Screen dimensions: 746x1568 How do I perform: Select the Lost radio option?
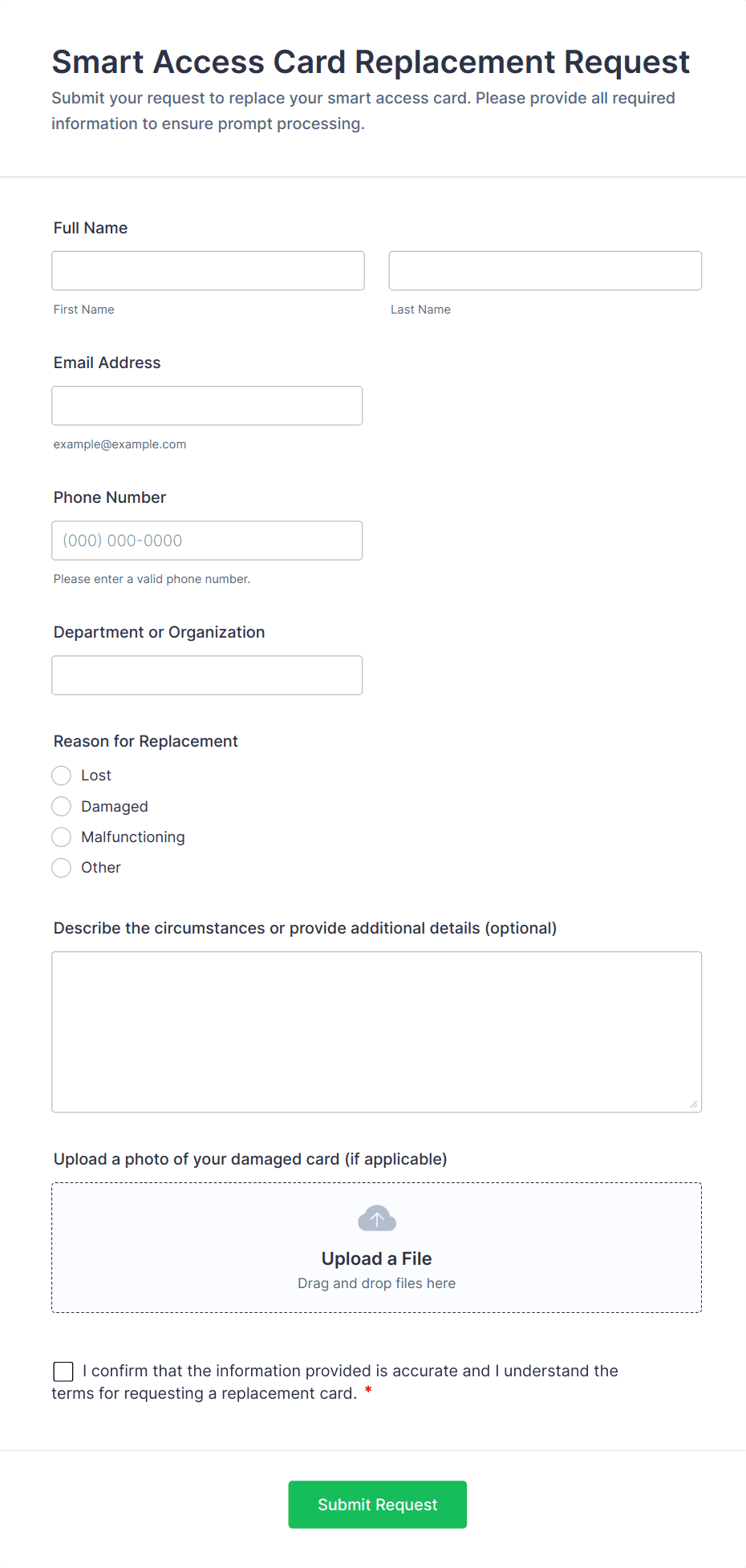coord(62,776)
